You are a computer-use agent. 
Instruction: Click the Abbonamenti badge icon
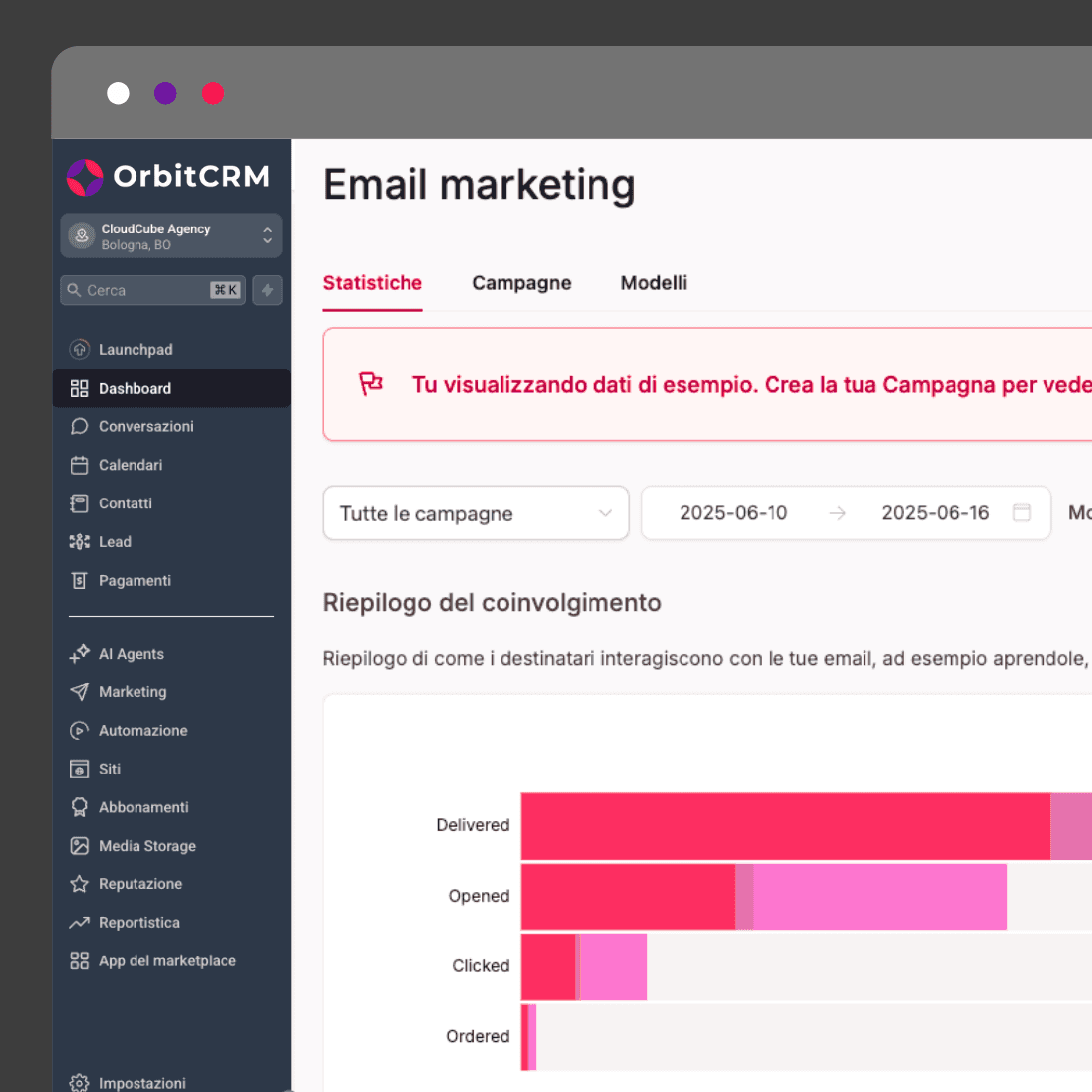point(80,807)
